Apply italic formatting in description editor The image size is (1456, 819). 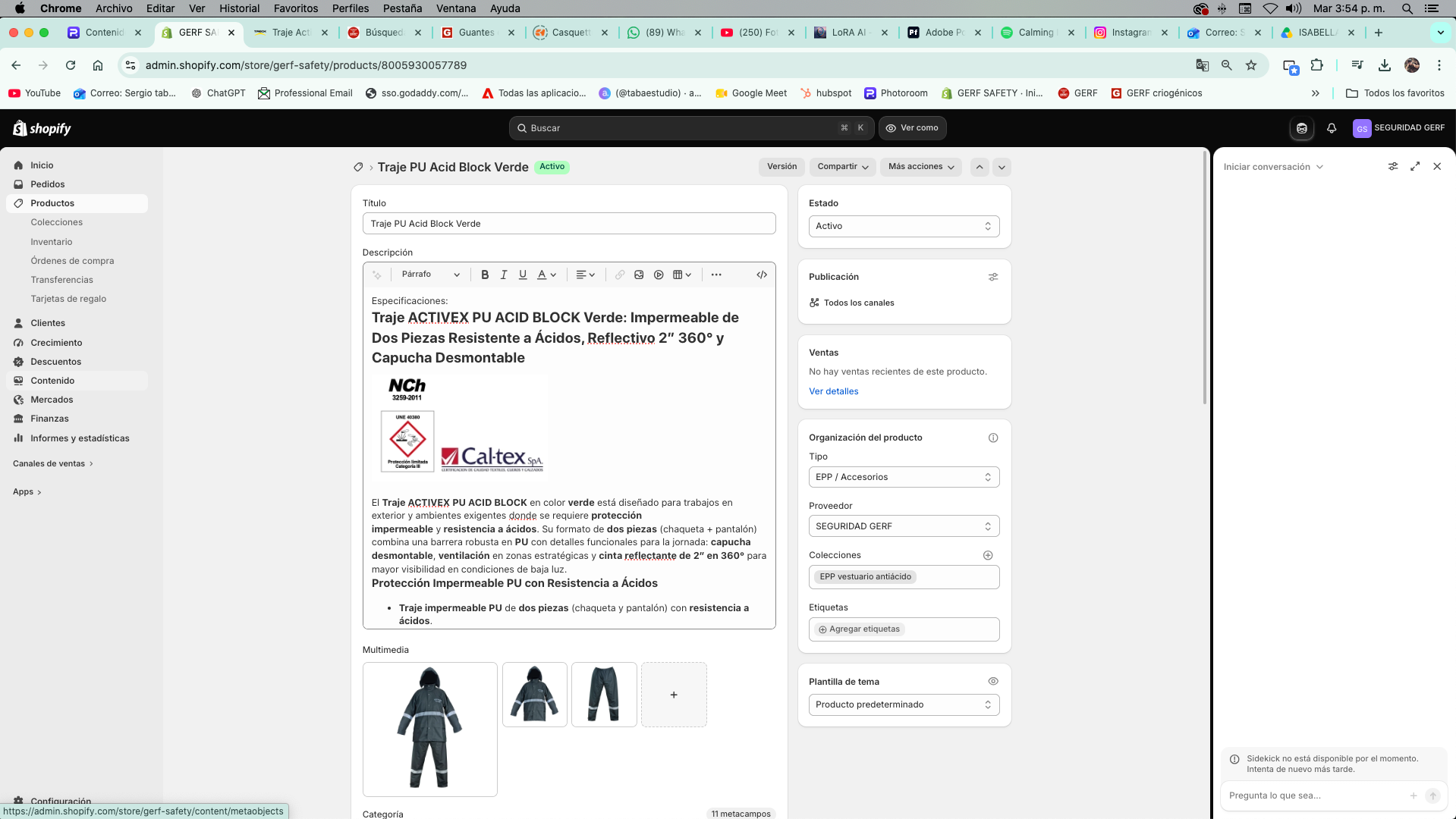coord(504,275)
